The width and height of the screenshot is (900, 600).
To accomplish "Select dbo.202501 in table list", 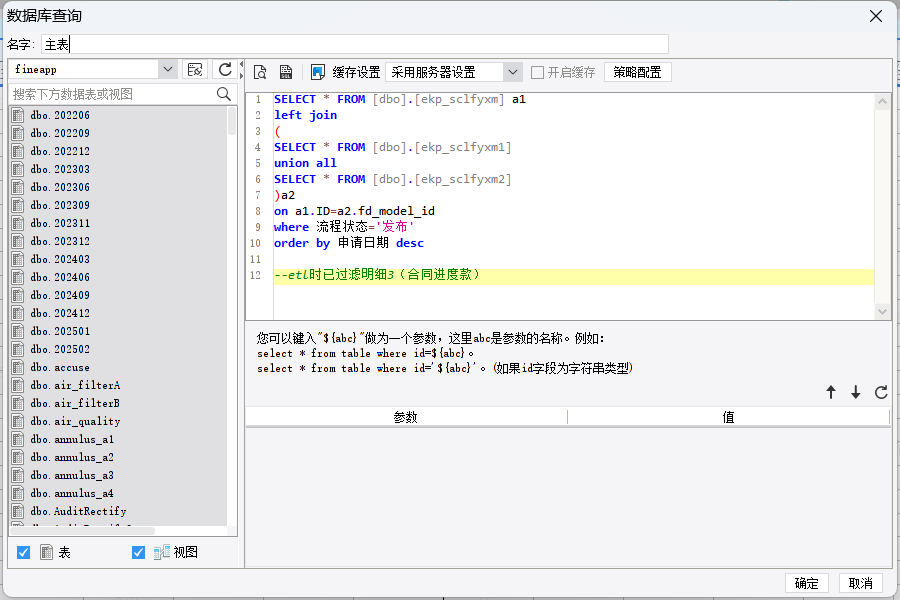I will tap(60, 331).
